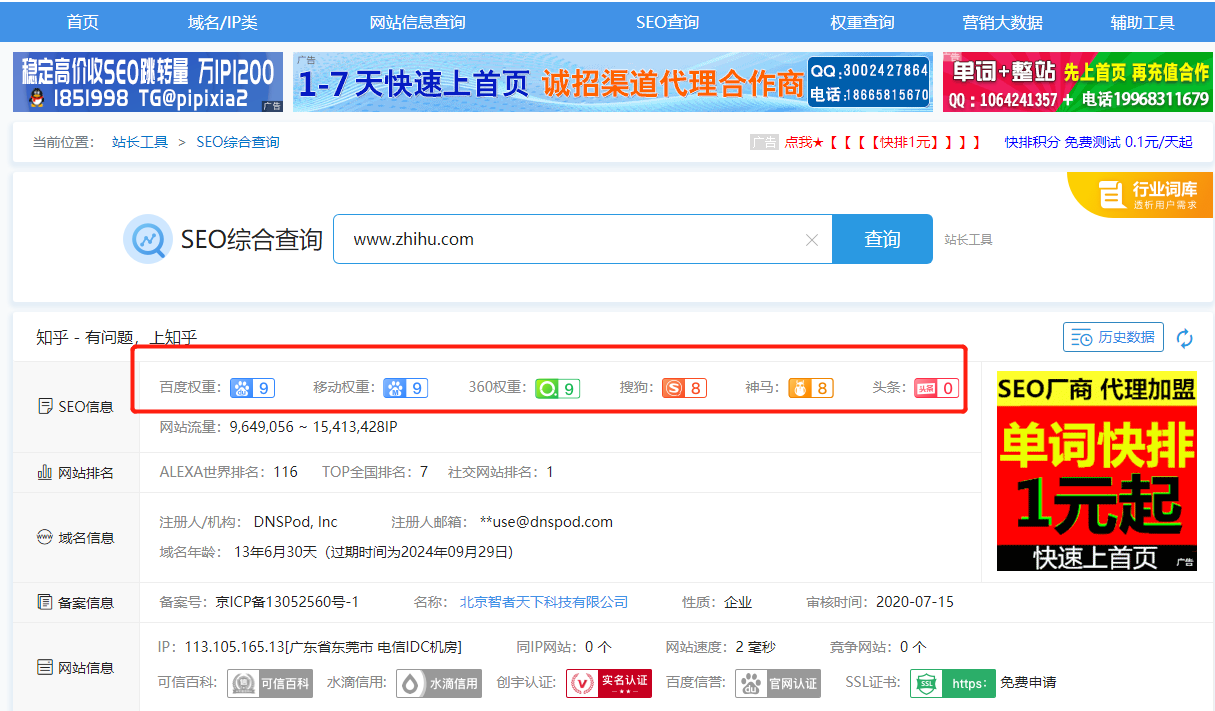This screenshot has width=1215, height=711.
Task: Click the 审核时间 date 2020-07-15
Action: (915, 602)
